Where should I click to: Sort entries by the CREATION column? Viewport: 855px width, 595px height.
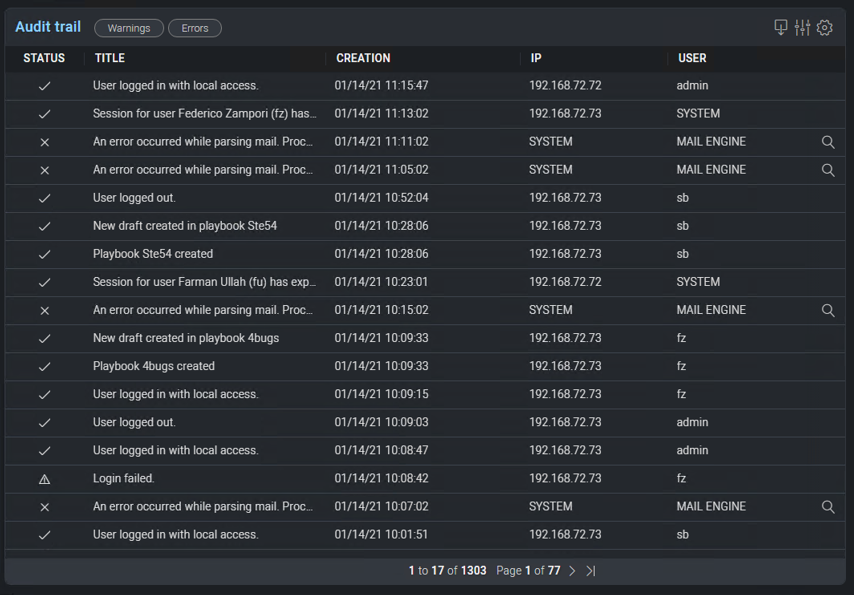365,58
